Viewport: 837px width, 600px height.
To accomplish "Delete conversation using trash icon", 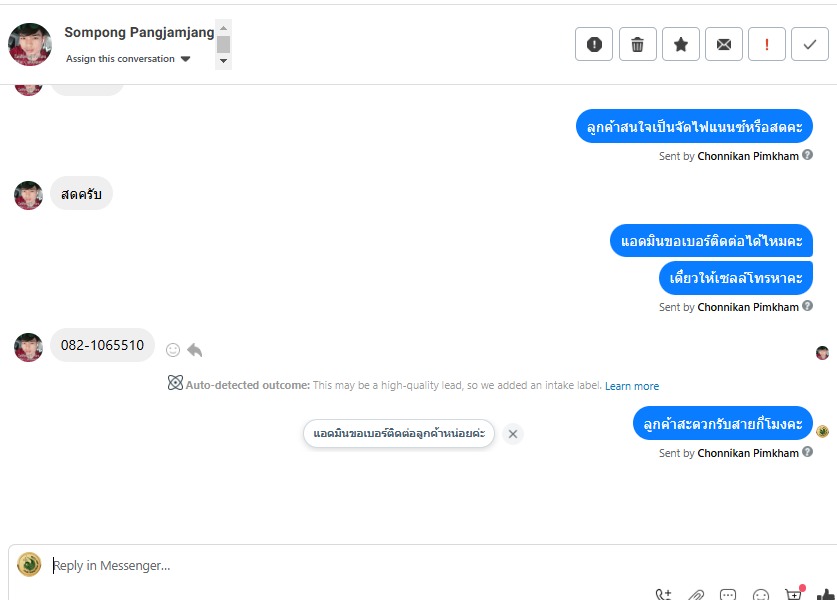I will (x=637, y=44).
